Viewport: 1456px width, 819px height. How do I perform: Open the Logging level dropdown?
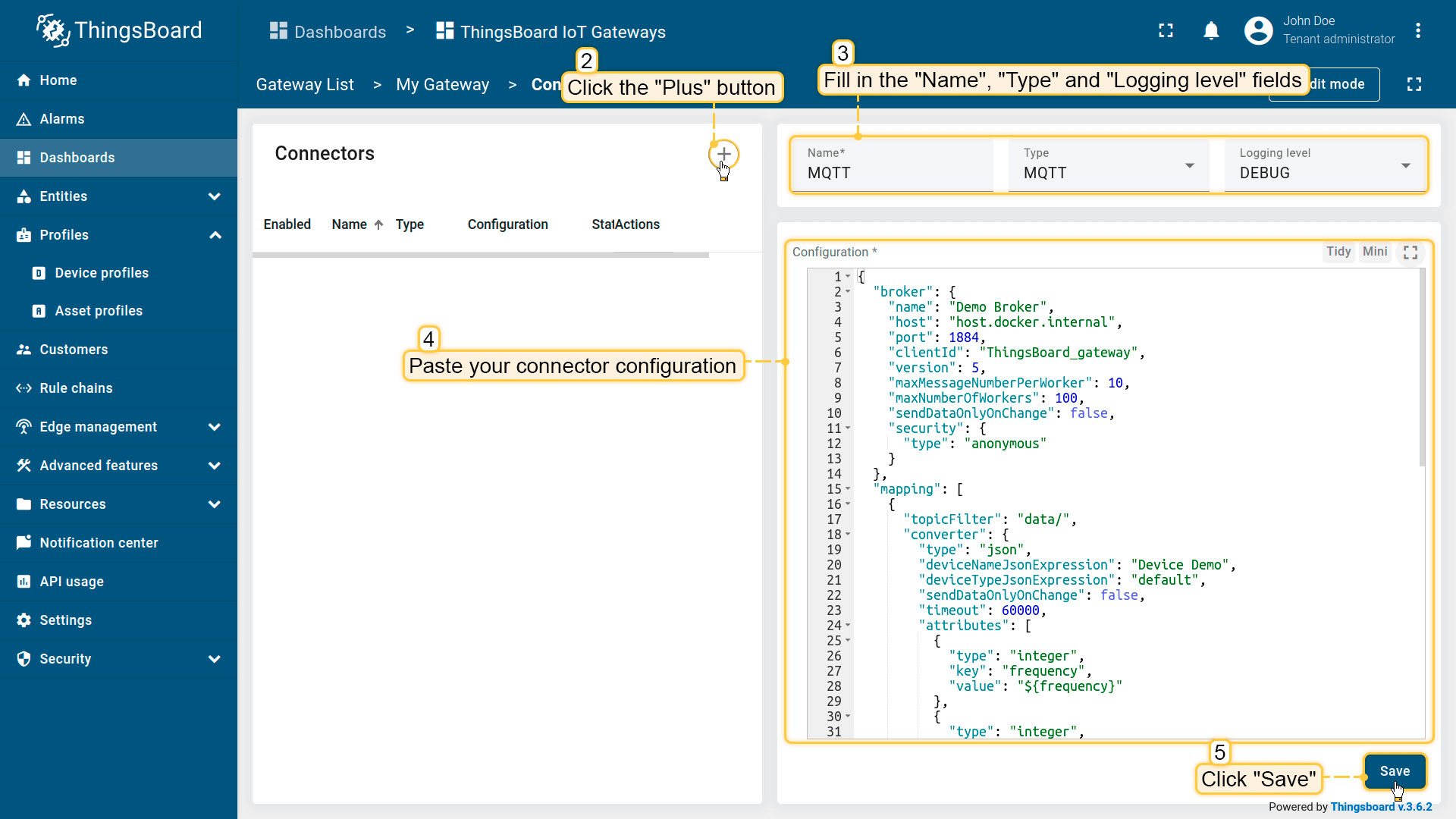[1325, 165]
